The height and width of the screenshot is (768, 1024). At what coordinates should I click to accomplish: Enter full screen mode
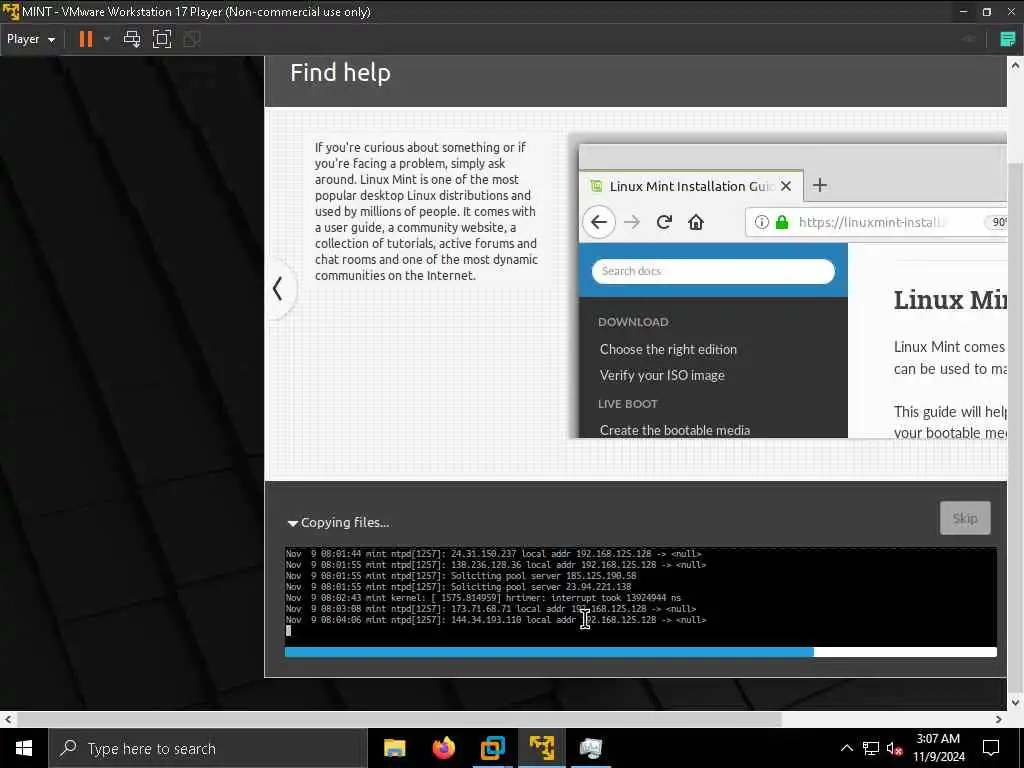[162, 39]
